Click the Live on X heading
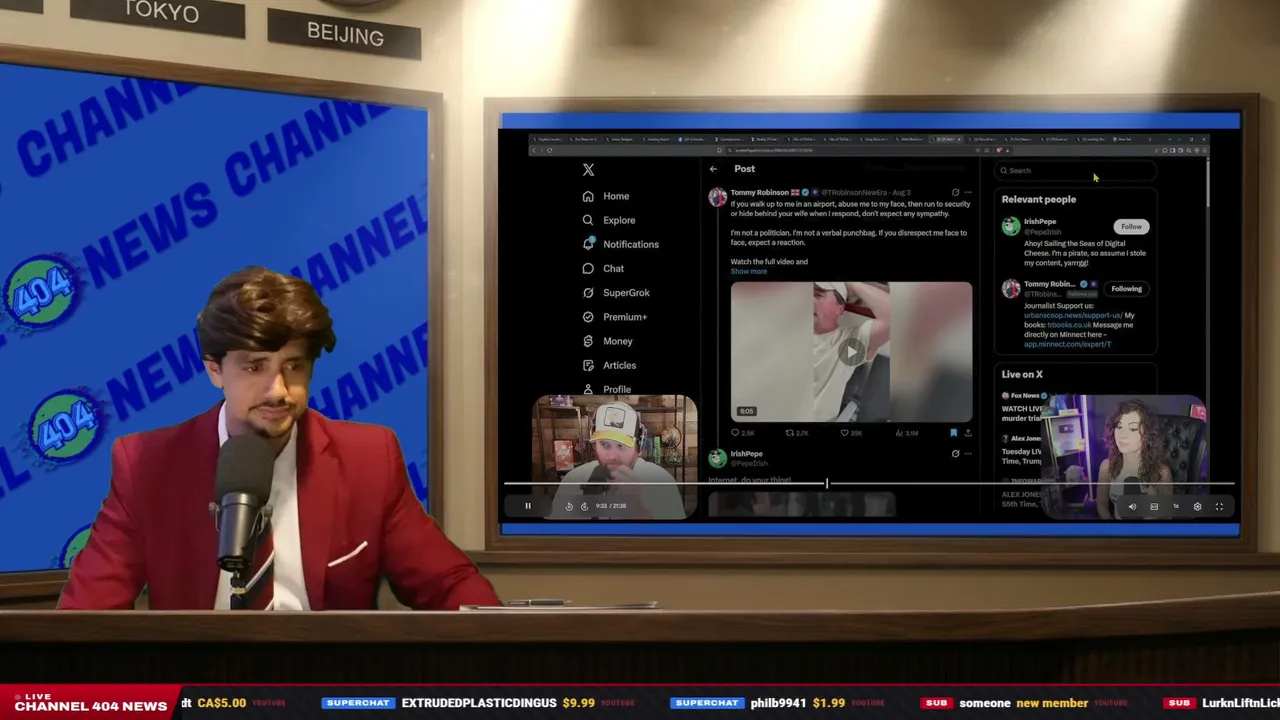 pyautogui.click(x=1022, y=375)
